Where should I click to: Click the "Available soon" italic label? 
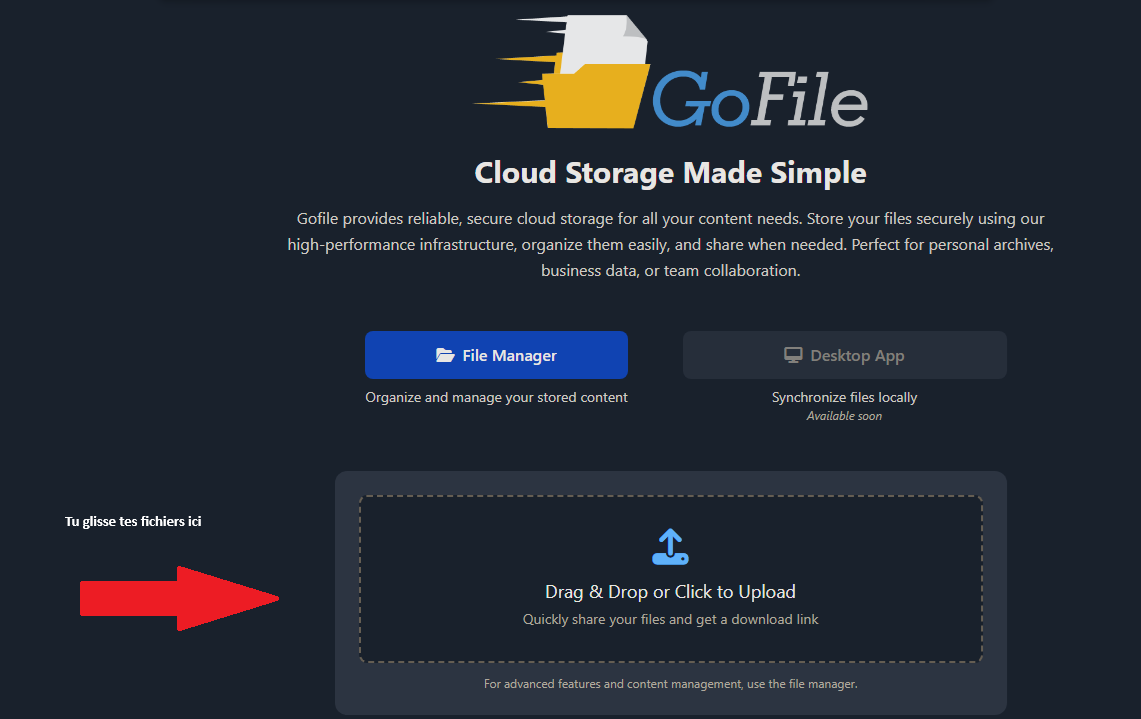tap(844, 416)
